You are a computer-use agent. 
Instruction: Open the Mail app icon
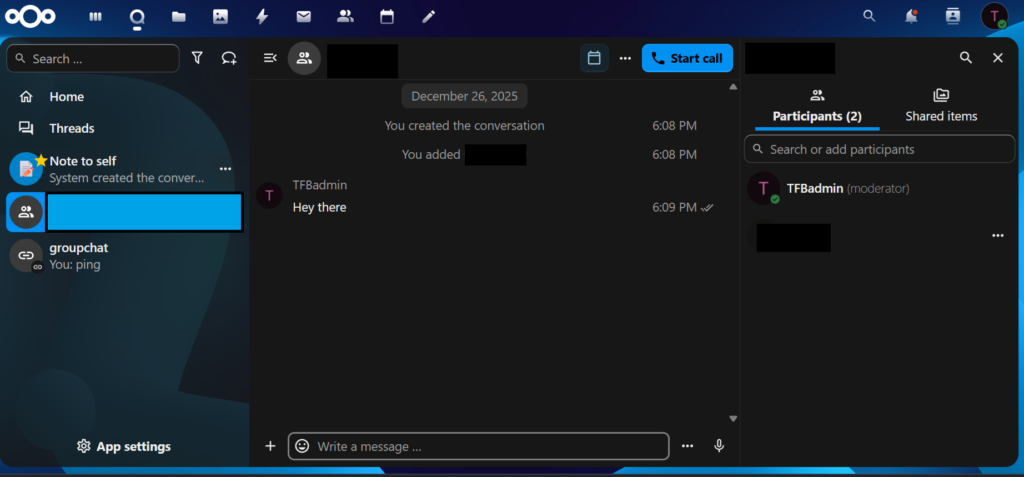[303, 16]
